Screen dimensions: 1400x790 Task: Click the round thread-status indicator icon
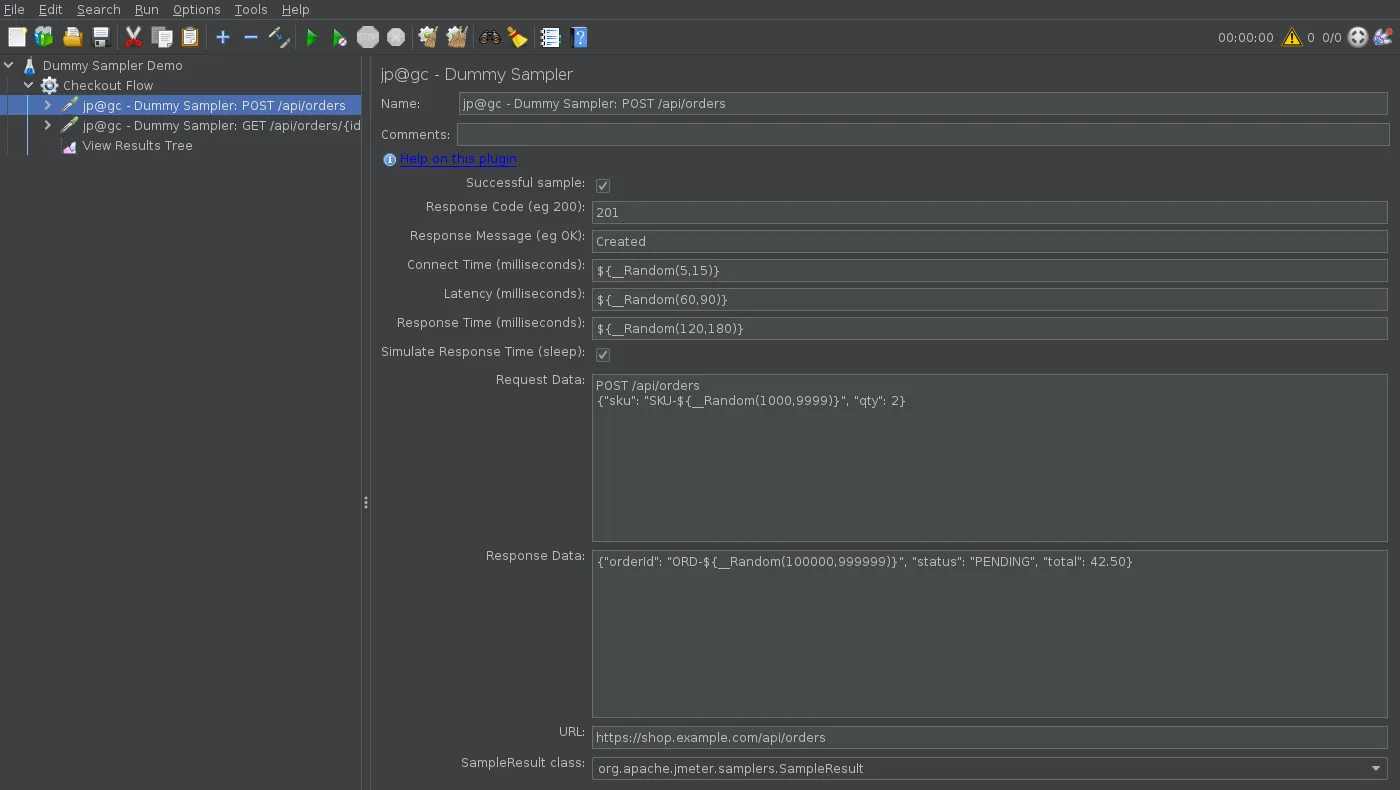tap(1358, 37)
